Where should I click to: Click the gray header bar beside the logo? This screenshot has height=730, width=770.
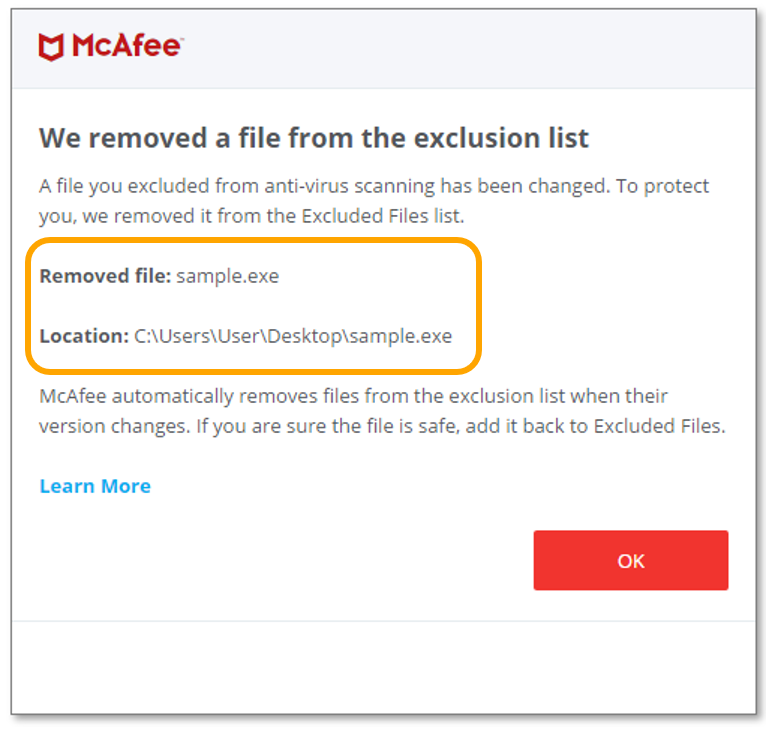click(470, 48)
